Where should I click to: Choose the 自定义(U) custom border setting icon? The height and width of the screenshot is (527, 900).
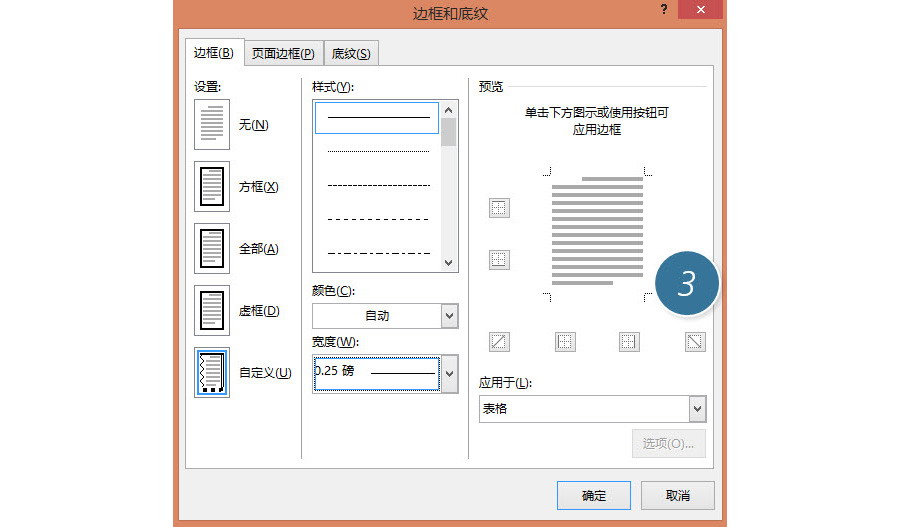point(212,372)
